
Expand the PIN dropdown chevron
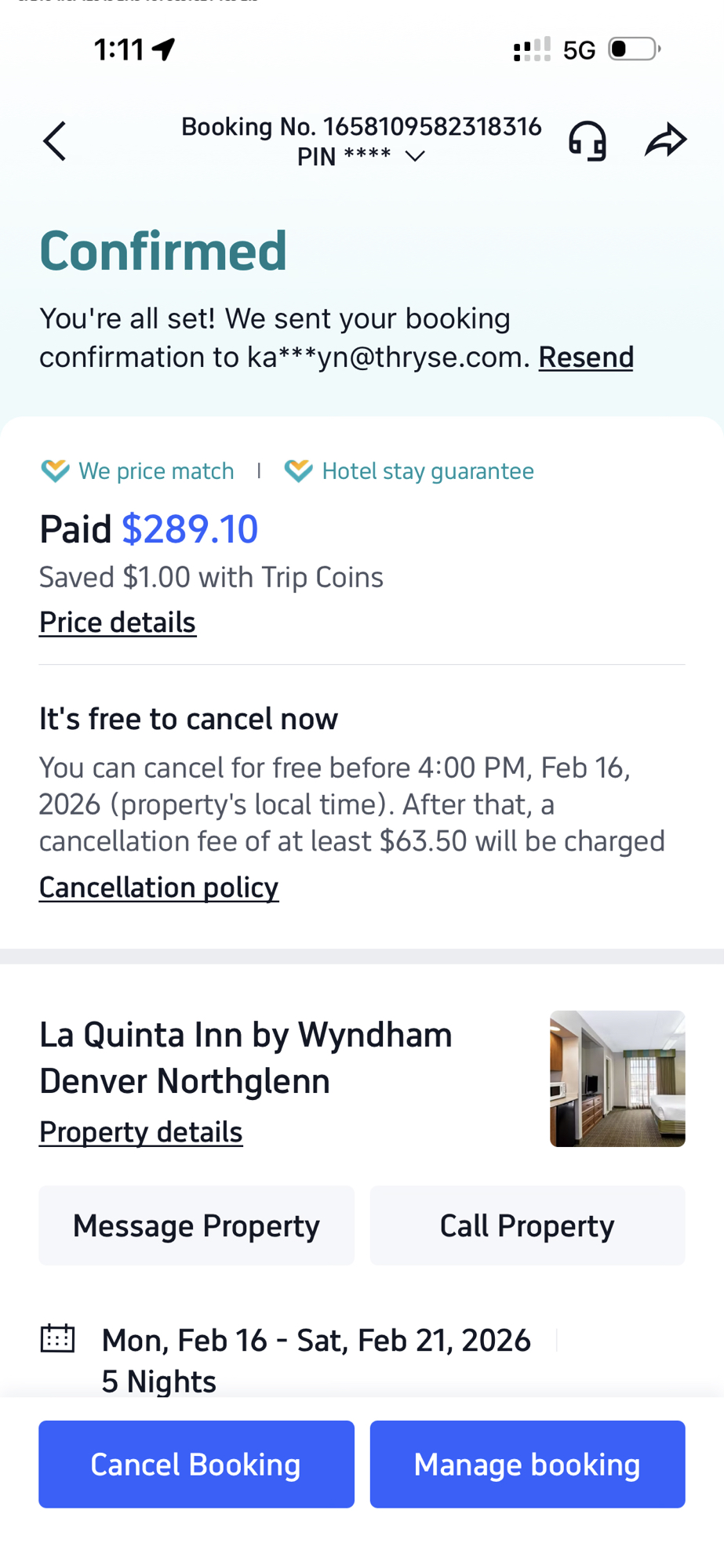[x=415, y=157]
